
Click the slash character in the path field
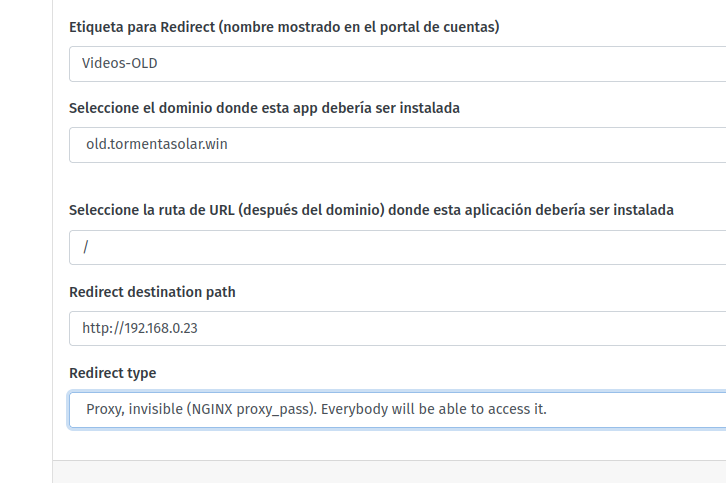tap(86, 247)
